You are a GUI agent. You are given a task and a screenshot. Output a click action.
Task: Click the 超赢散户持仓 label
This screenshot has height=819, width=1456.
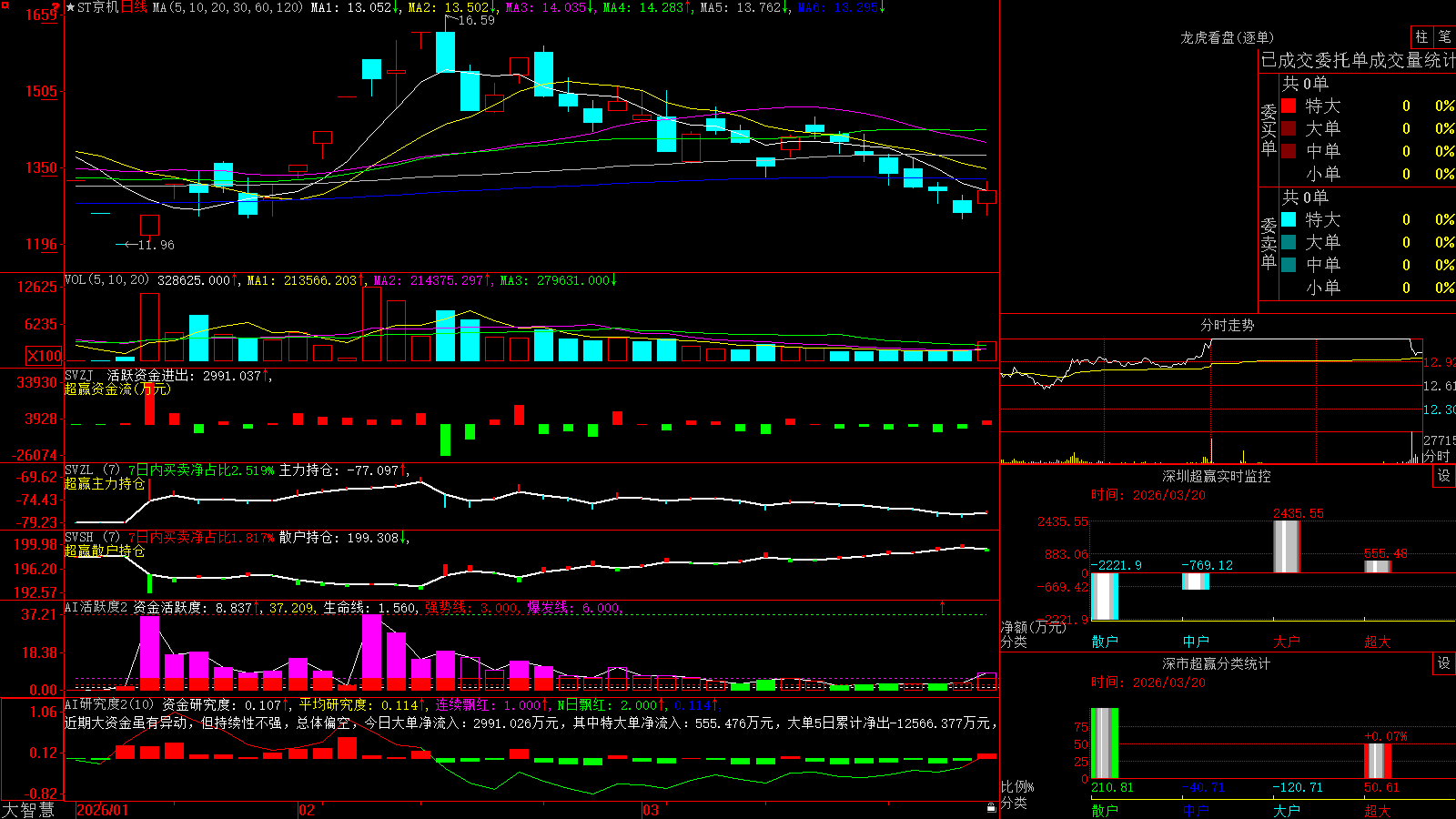[x=105, y=551]
